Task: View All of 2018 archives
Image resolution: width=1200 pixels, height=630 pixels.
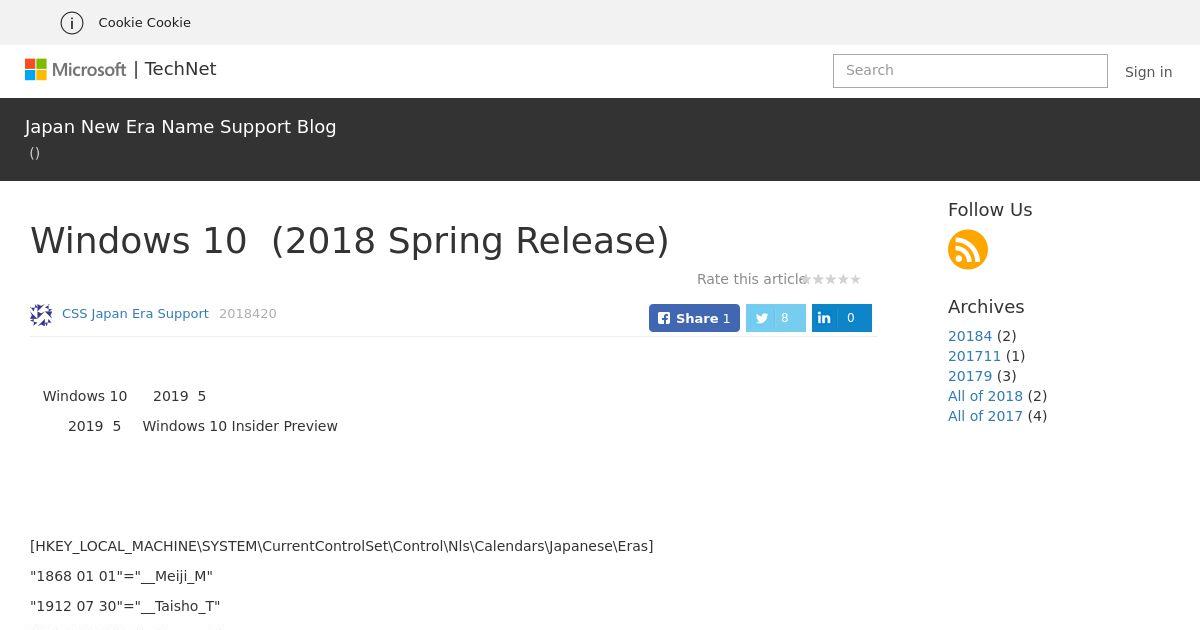Action: click(x=985, y=396)
